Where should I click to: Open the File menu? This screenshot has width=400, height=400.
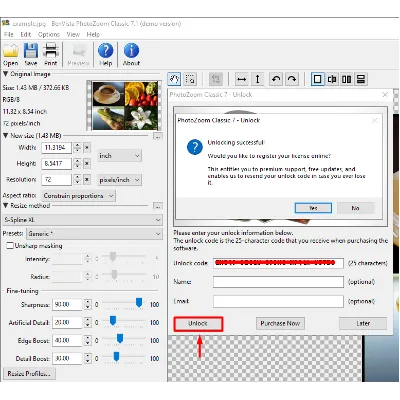[x=9, y=34]
